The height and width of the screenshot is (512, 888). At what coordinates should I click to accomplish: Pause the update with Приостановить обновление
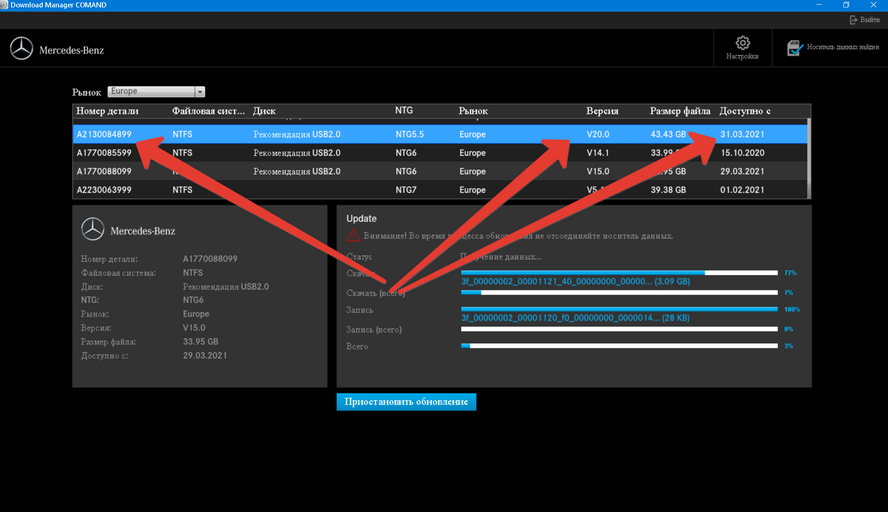click(x=406, y=402)
